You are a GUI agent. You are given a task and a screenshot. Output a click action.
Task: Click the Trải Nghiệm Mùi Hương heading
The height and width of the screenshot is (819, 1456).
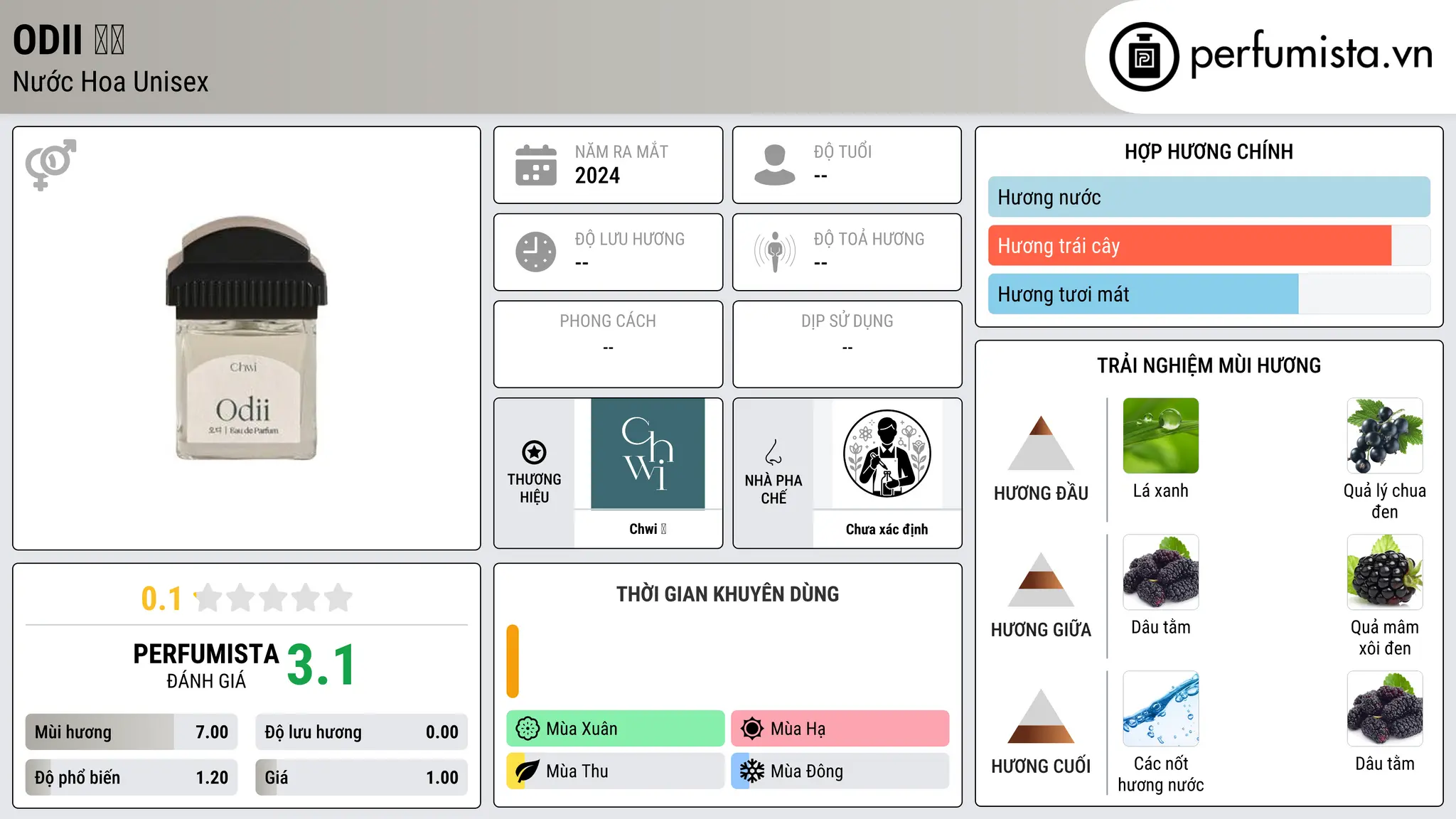[x=1209, y=365]
